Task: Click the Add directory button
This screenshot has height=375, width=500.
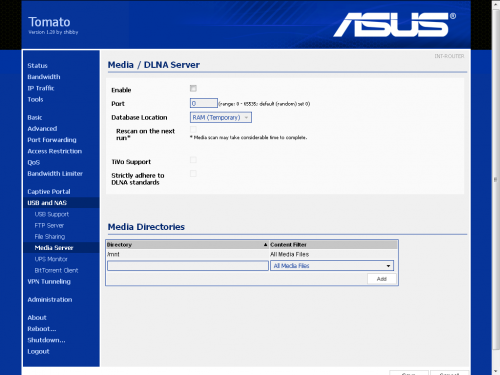Action: point(382,279)
